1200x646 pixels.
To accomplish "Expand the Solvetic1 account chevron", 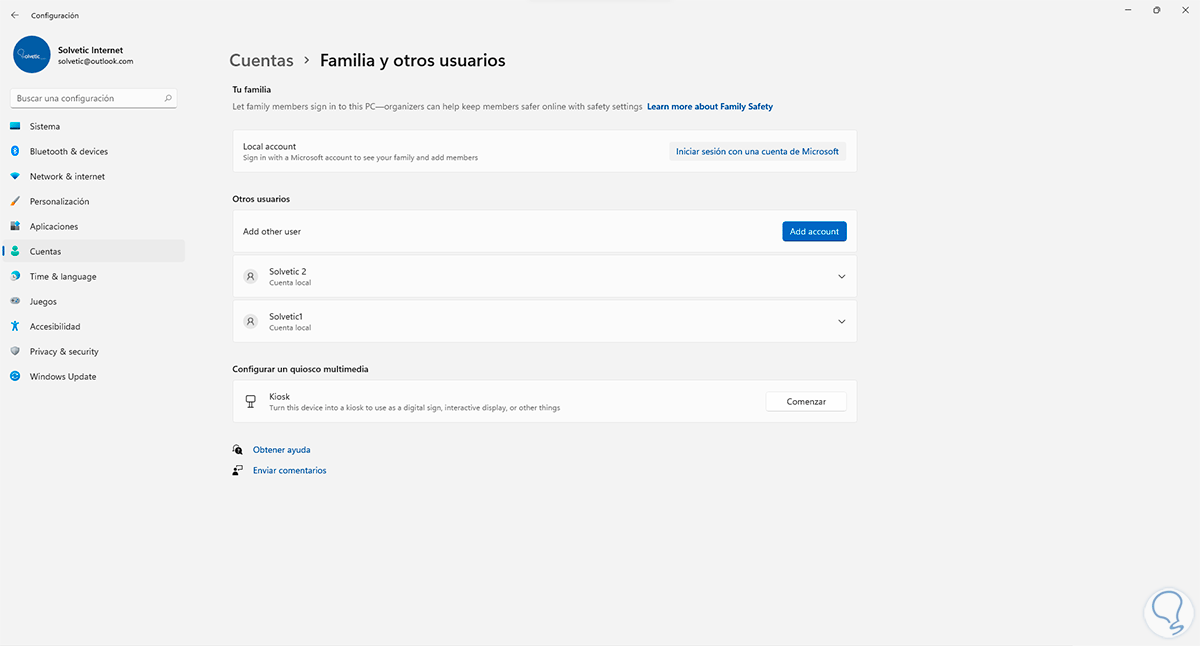I will coord(841,321).
